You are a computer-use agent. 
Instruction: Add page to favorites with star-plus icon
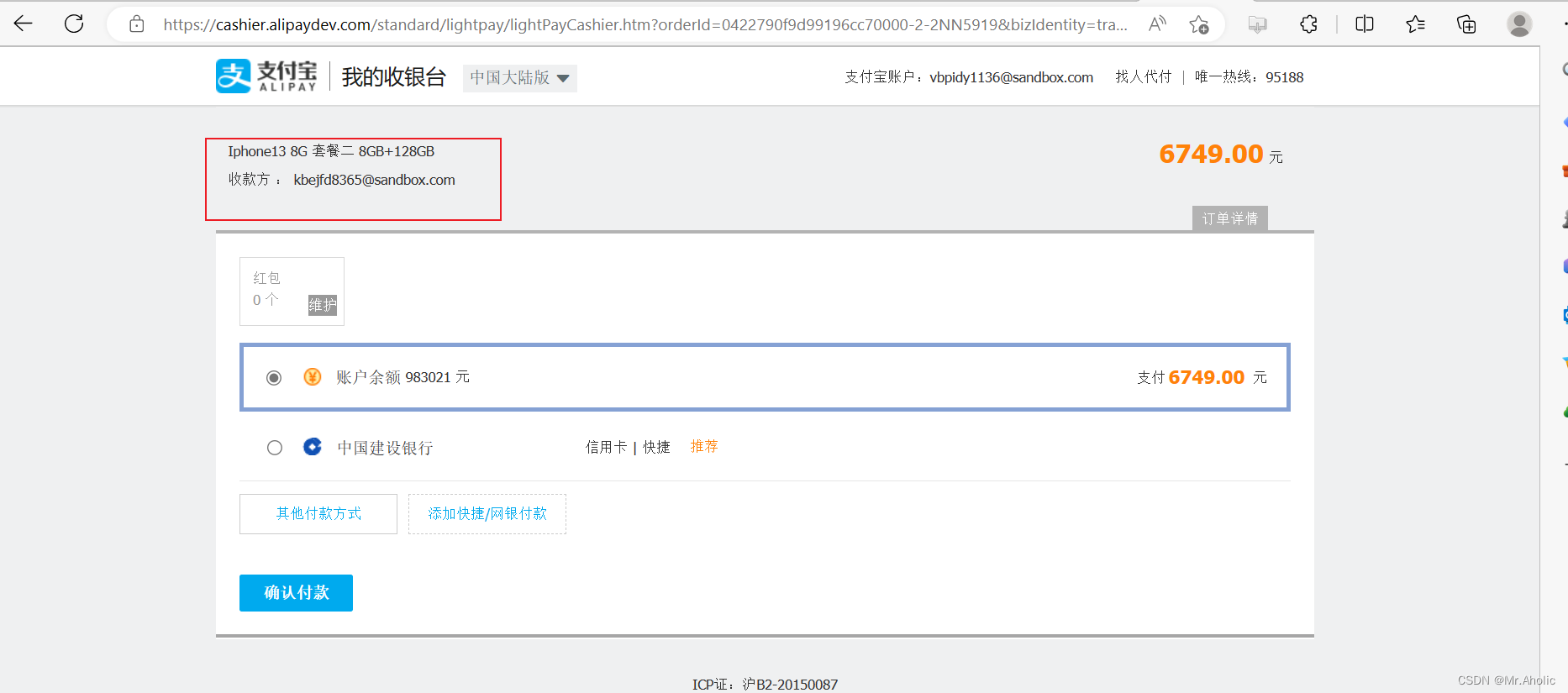coord(1199,24)
